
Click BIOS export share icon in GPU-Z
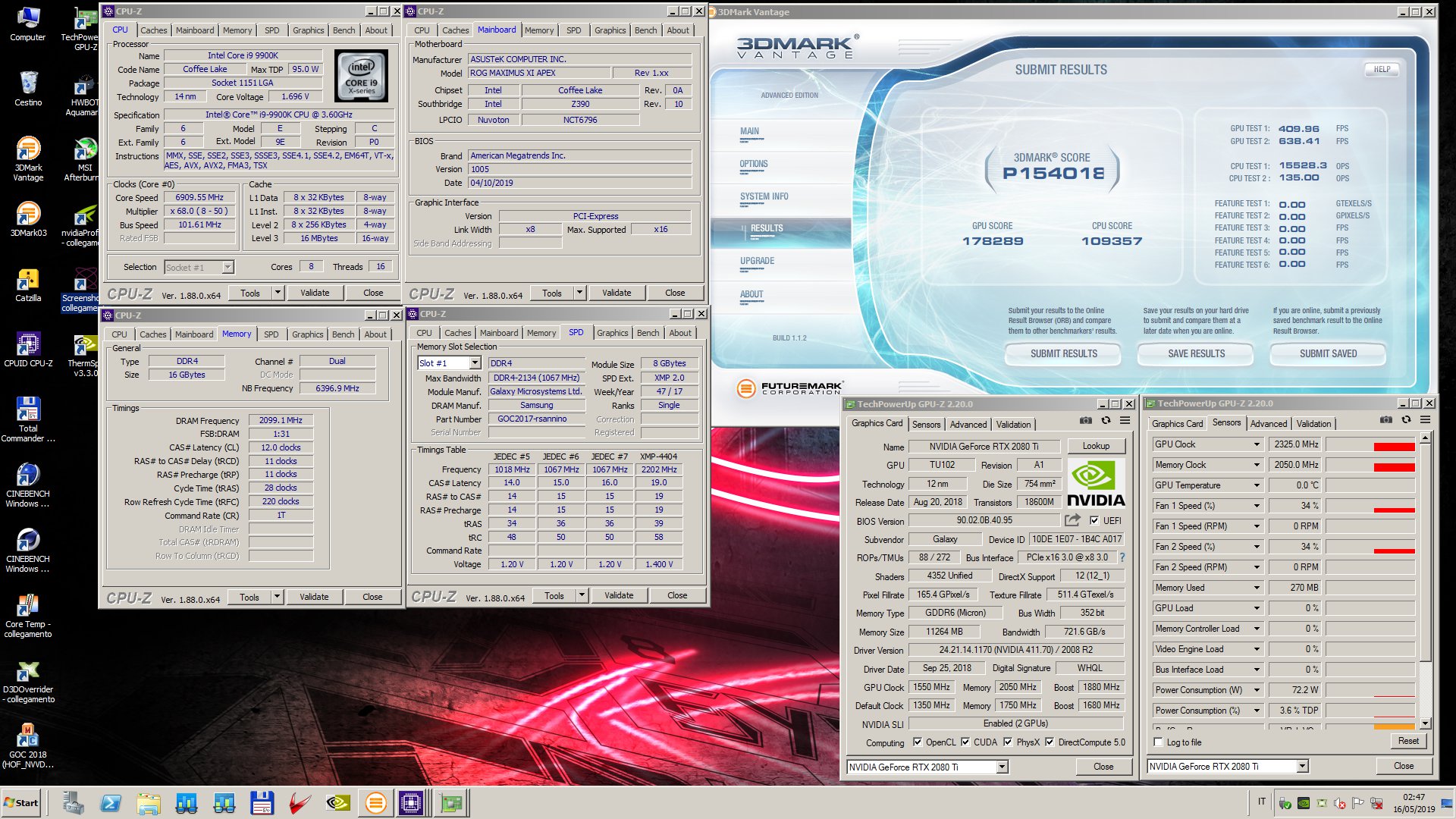click(1072, 520)
